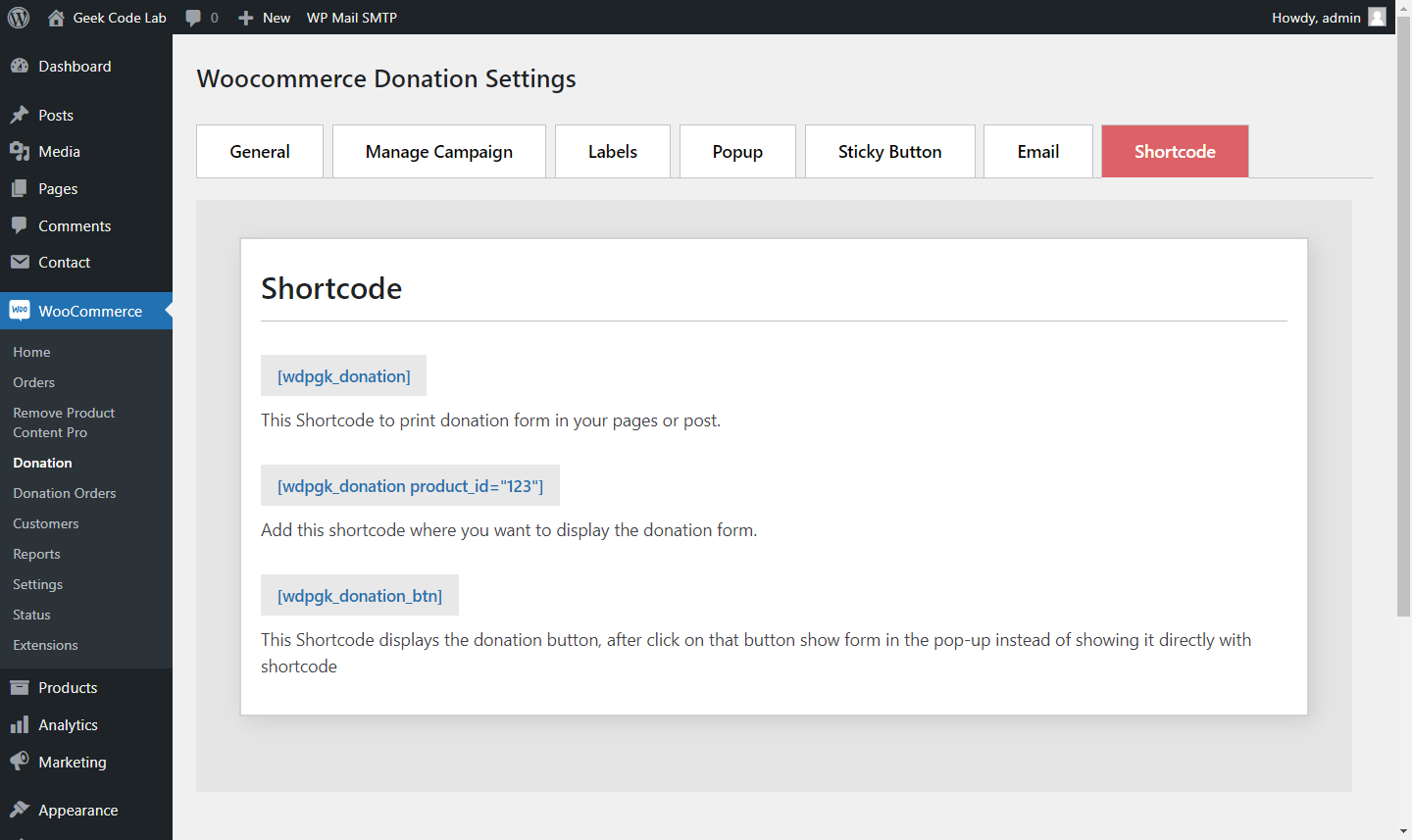
Task: Click the Products archive icon
Action: pyautogui.click(x=20, y=687)
